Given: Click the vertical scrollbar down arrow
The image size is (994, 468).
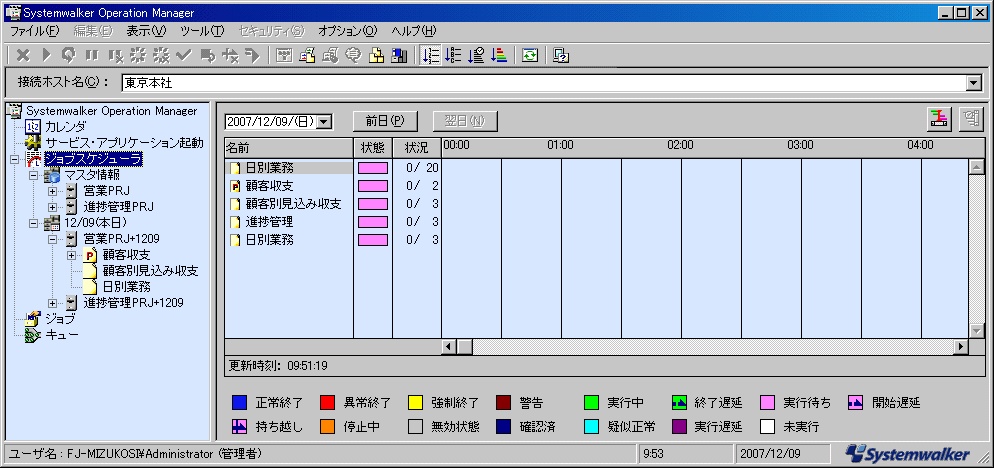Looking at the screenshot, I should click(976, 331).
